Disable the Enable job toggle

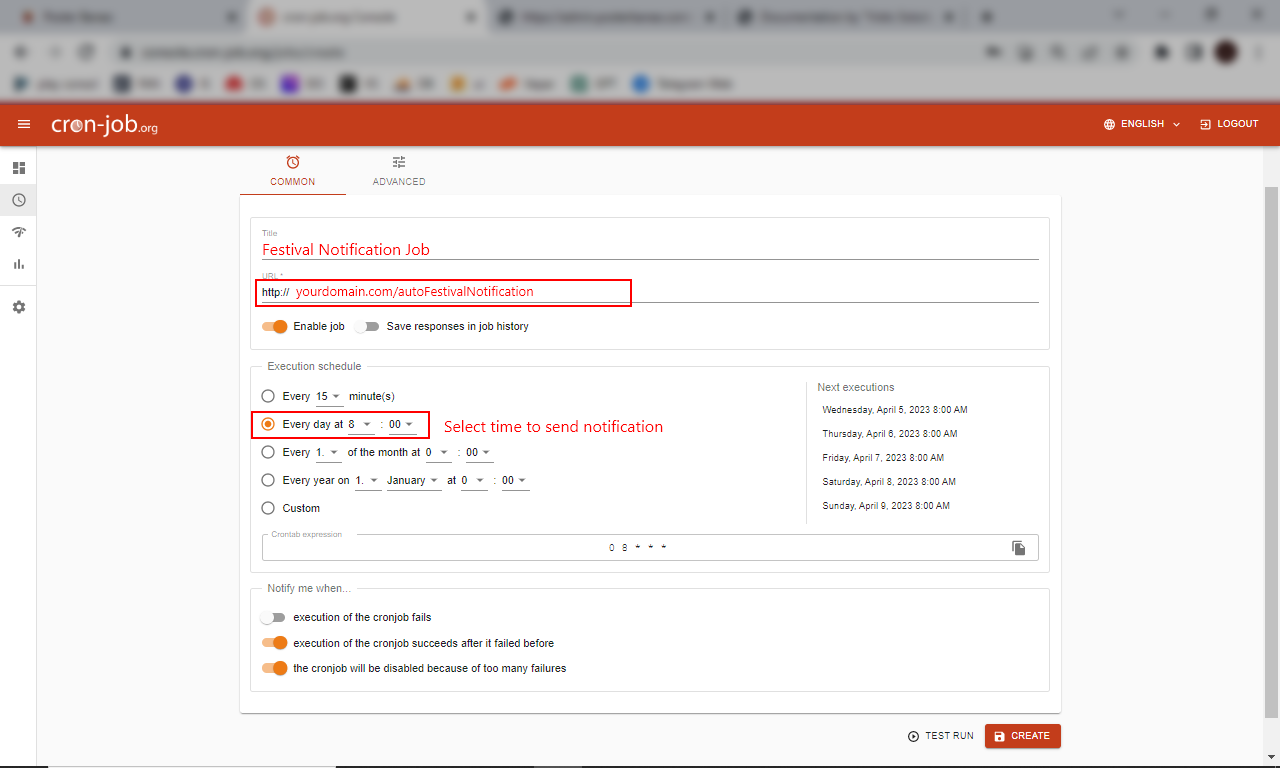275,326
